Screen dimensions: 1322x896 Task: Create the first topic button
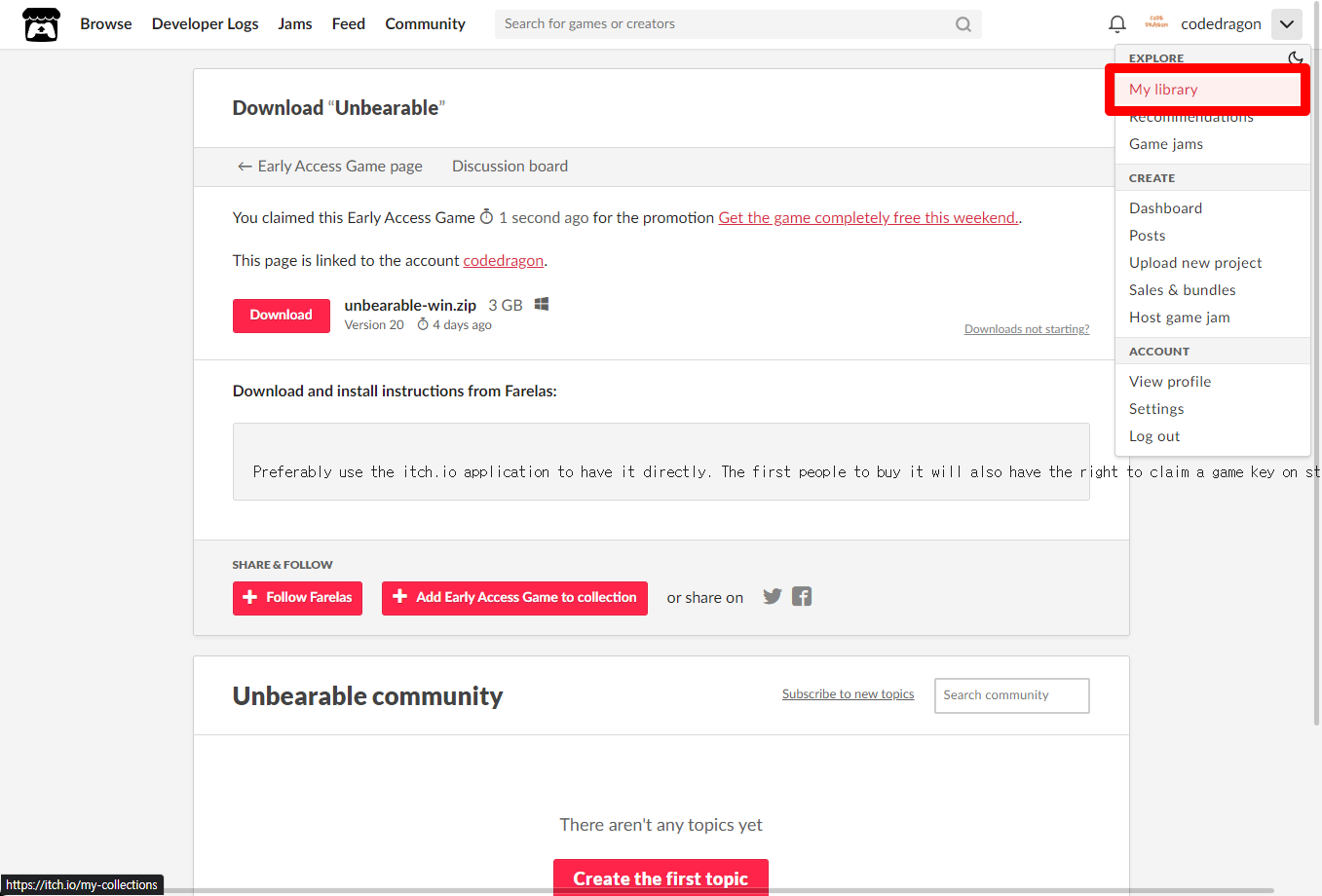click(x=661, y=877)
